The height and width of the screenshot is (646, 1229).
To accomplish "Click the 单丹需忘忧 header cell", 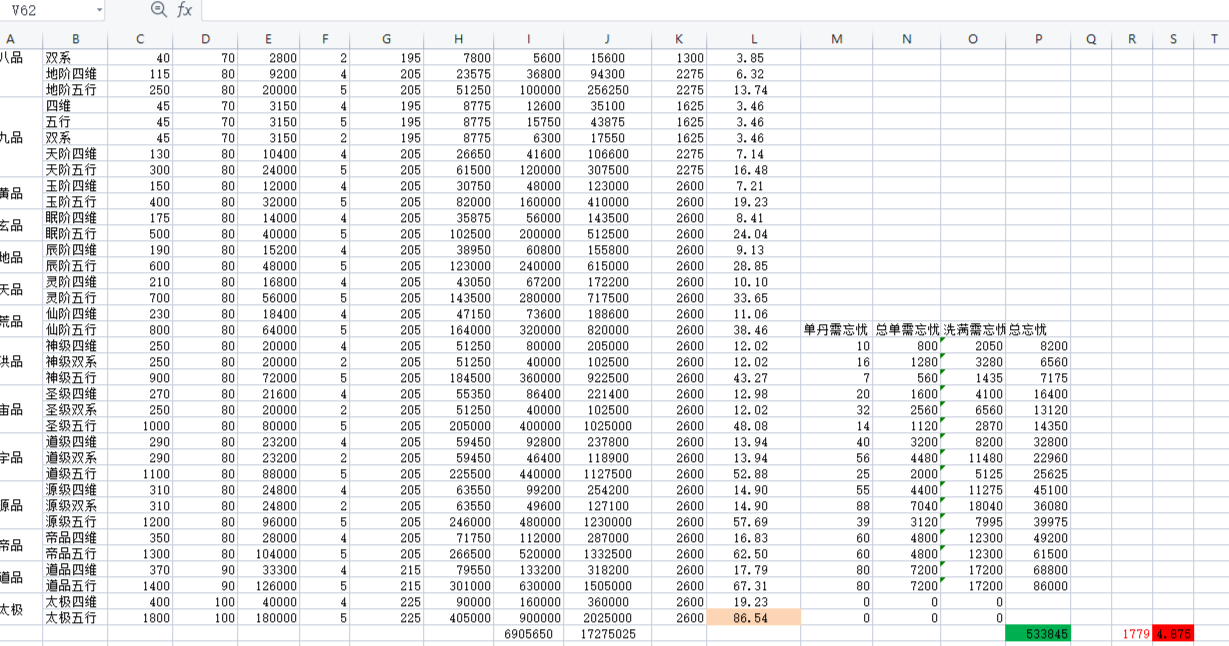I will point(836,330).
